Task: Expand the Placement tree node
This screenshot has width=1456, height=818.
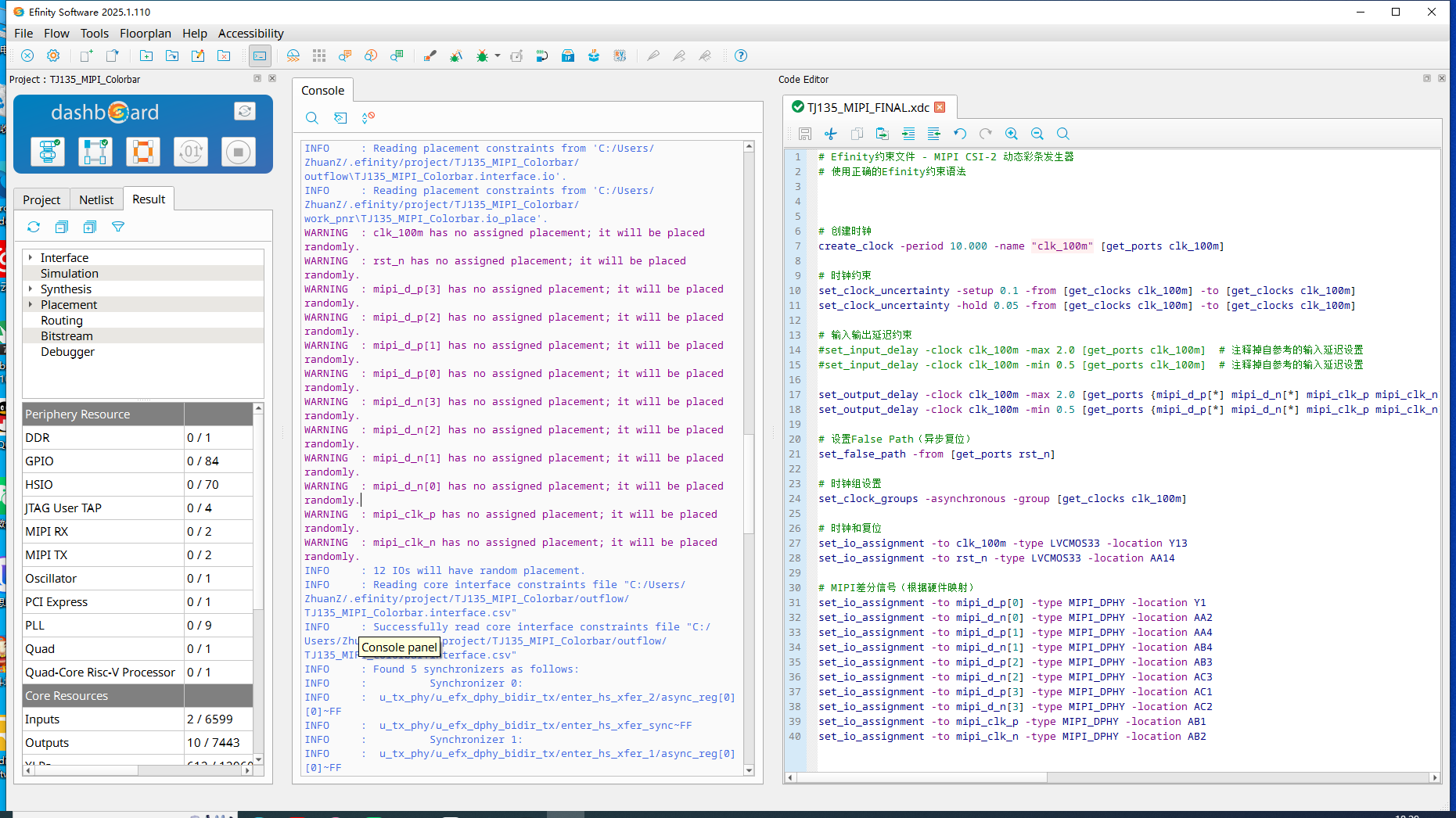Action: (x=31, y=304)
